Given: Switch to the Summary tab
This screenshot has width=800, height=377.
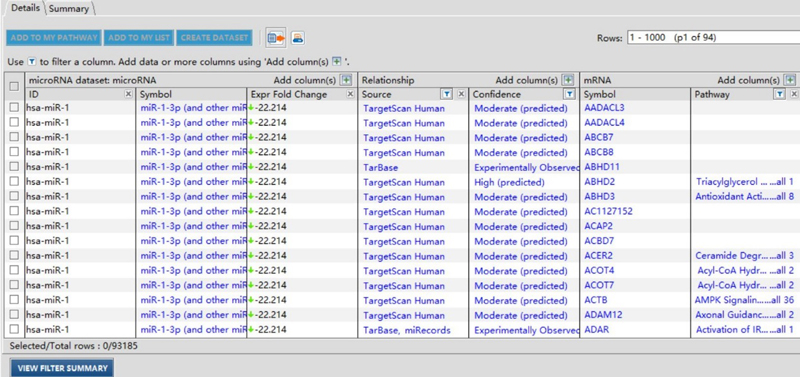Looking at the screenshot, I should coord(69,9).
